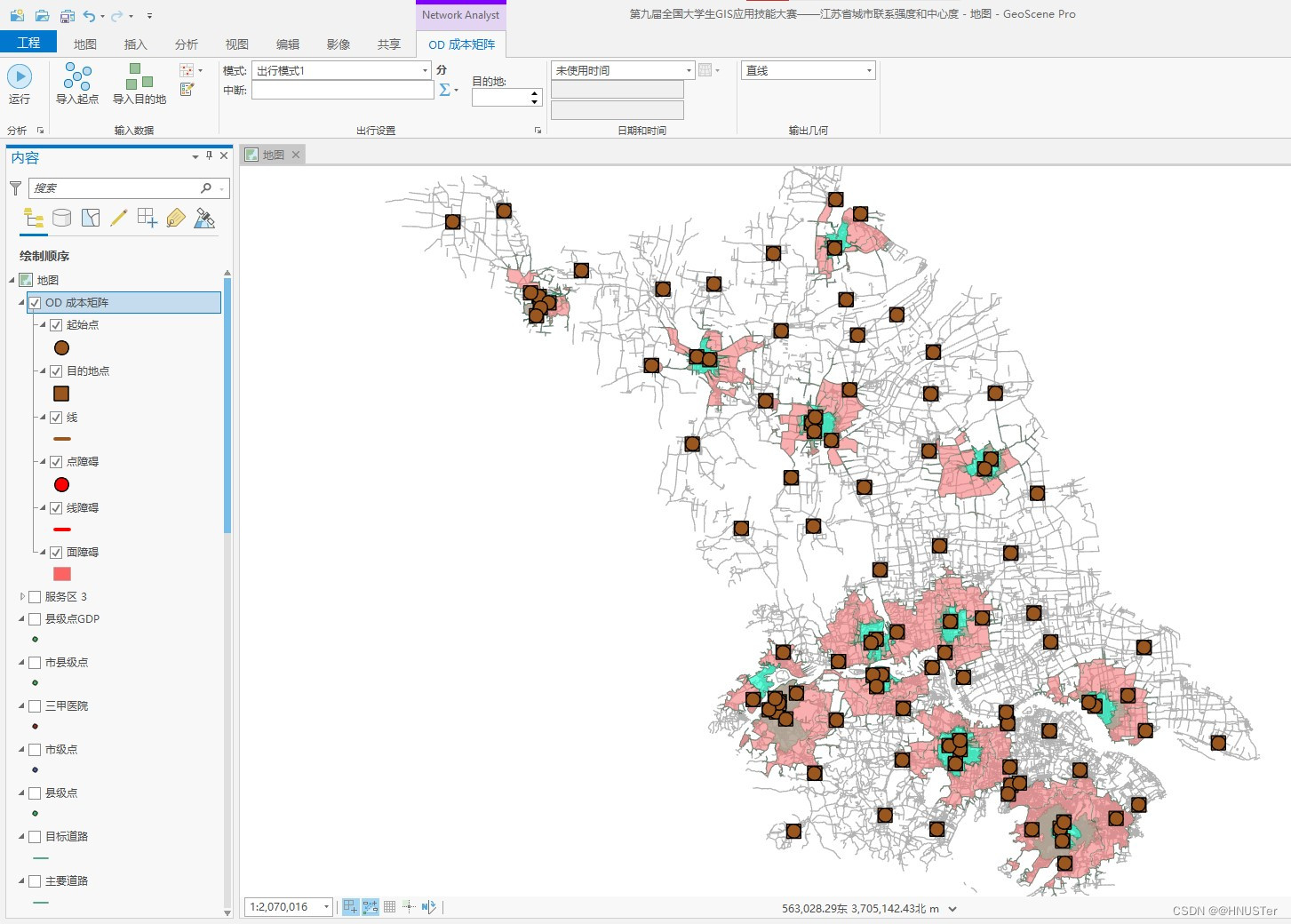
Task: Click the save project icon in quick toolbar
Action: coord(68,16)
